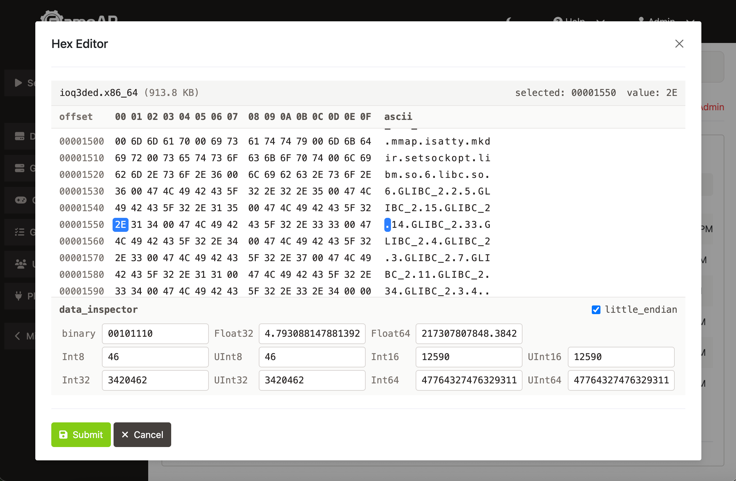Click the Float32 value field
Viewport: 736px width, 481px height.
point(312,334)
